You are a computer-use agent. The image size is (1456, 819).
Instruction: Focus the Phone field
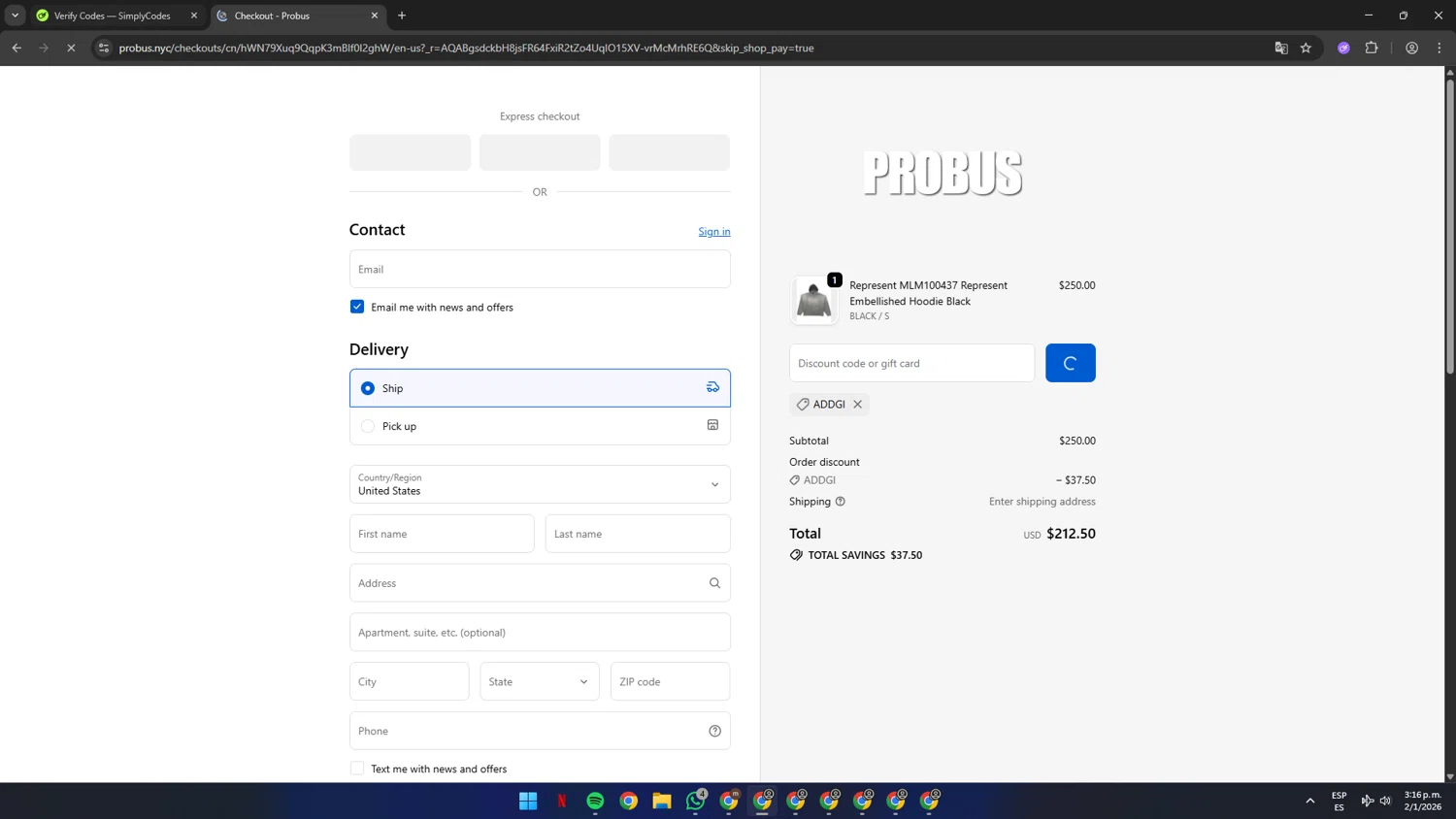click(540, 731)
